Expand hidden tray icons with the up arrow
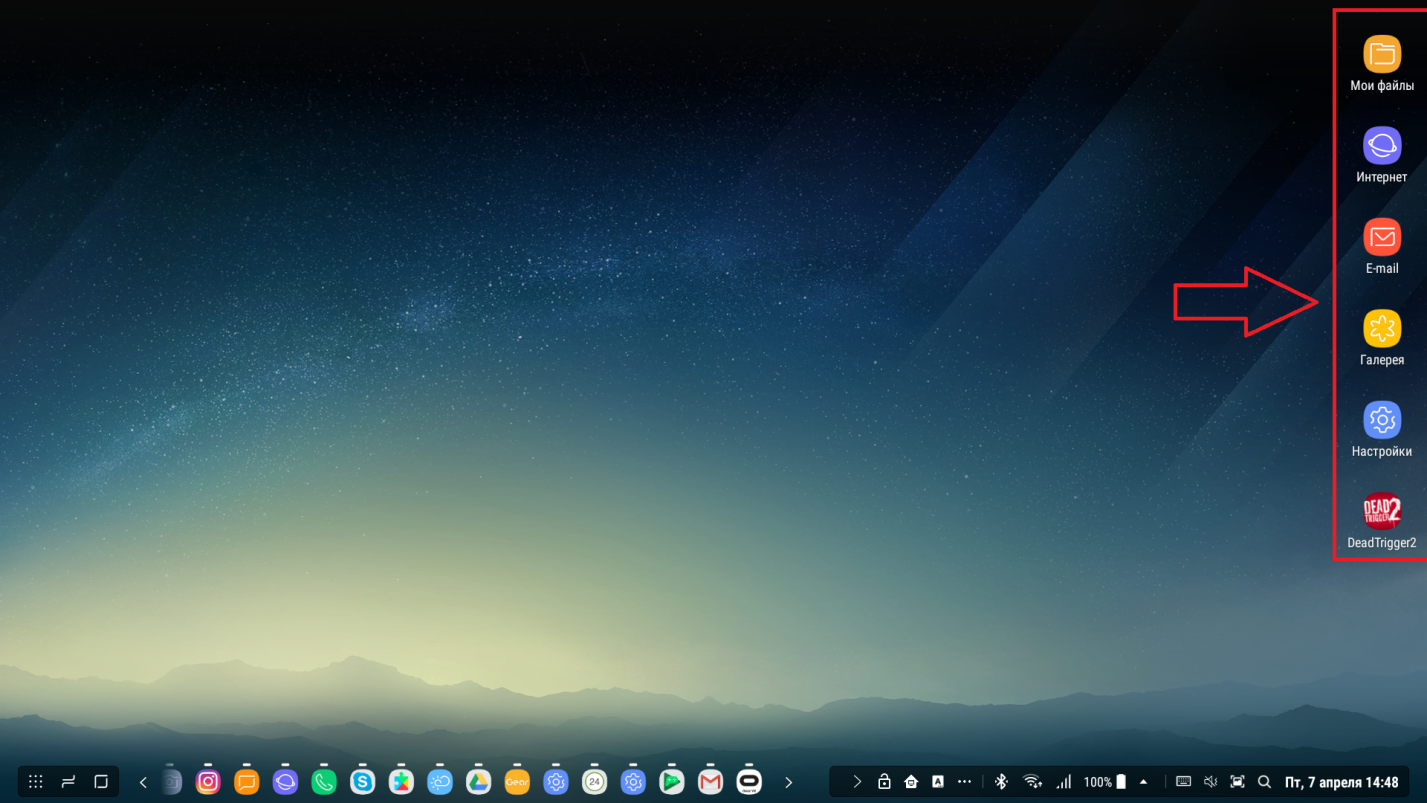1427x803 pixels. pyautogui.click(x=1144, y=782)
